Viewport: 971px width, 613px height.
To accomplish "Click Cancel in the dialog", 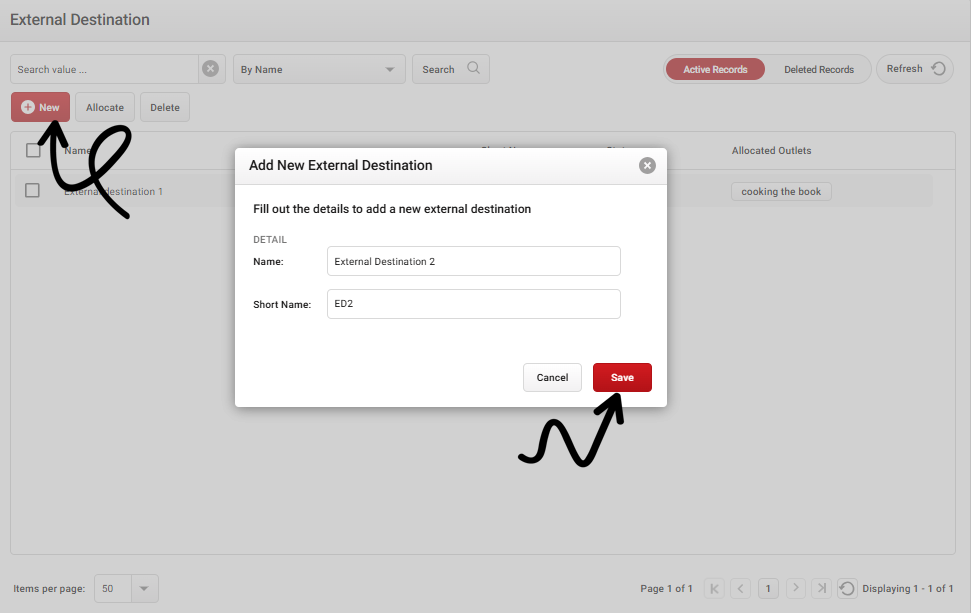I will (x=552, y=377).
